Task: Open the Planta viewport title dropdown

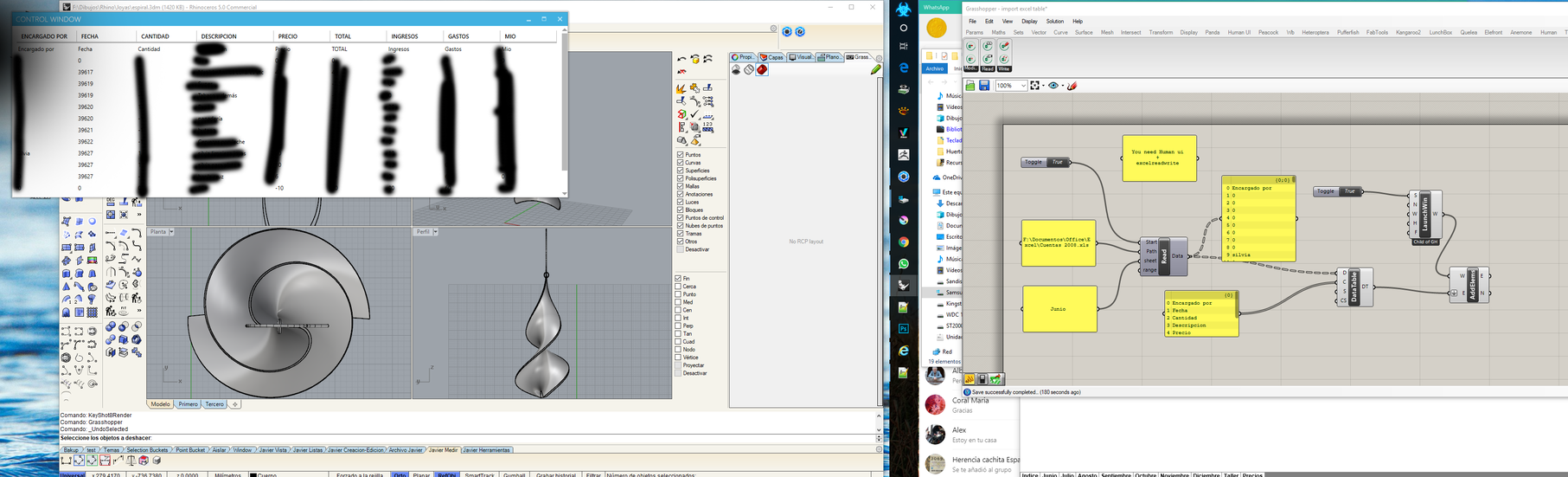Action: coord(171,232)
